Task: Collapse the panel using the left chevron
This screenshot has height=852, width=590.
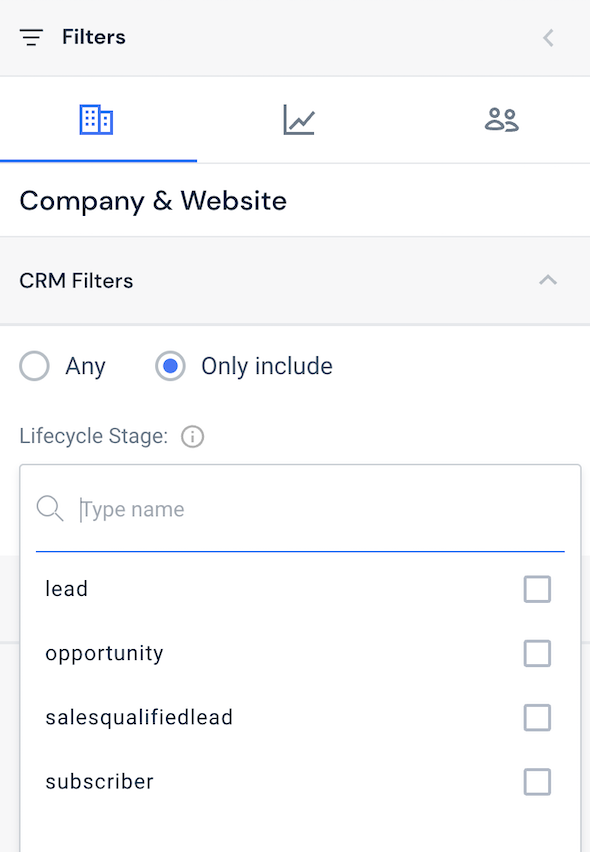Action: [x=548, y=37]
